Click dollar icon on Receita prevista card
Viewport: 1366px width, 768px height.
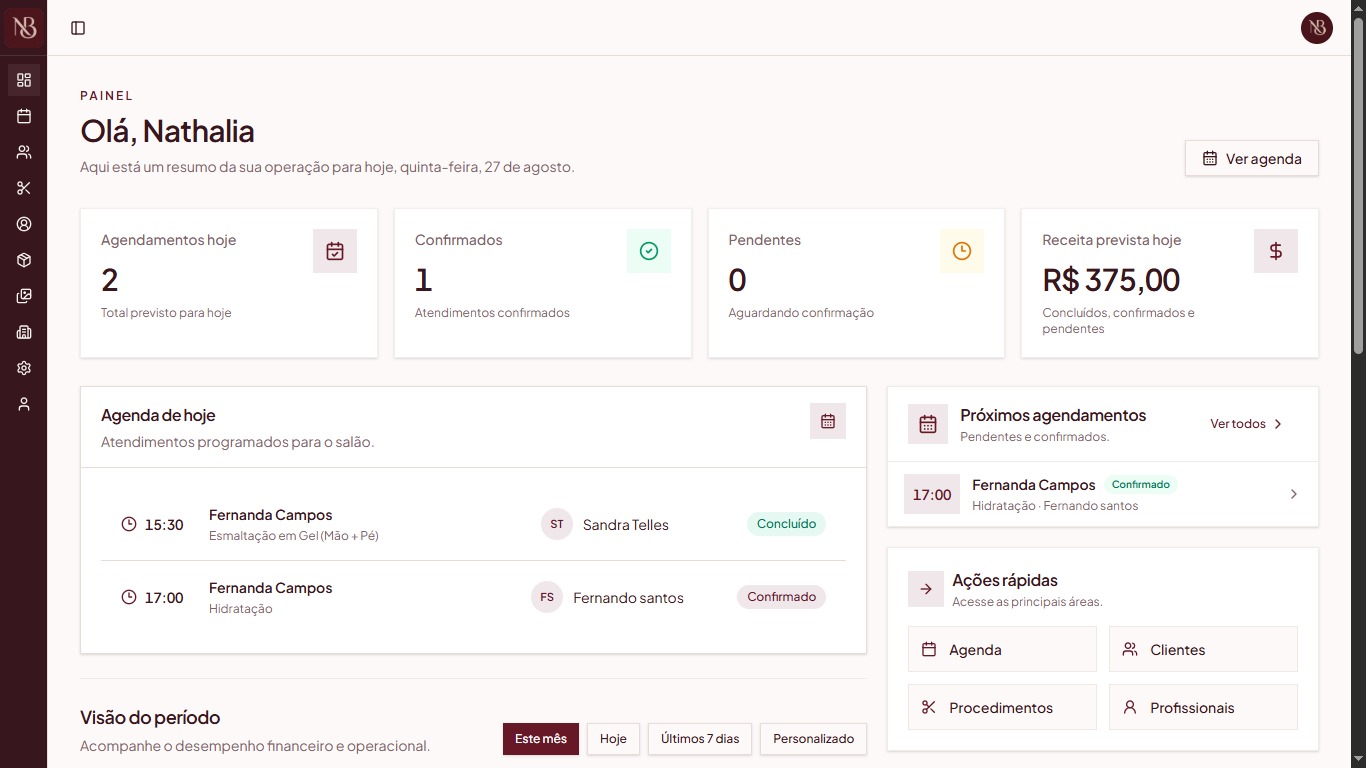(x=1276, y=251)
